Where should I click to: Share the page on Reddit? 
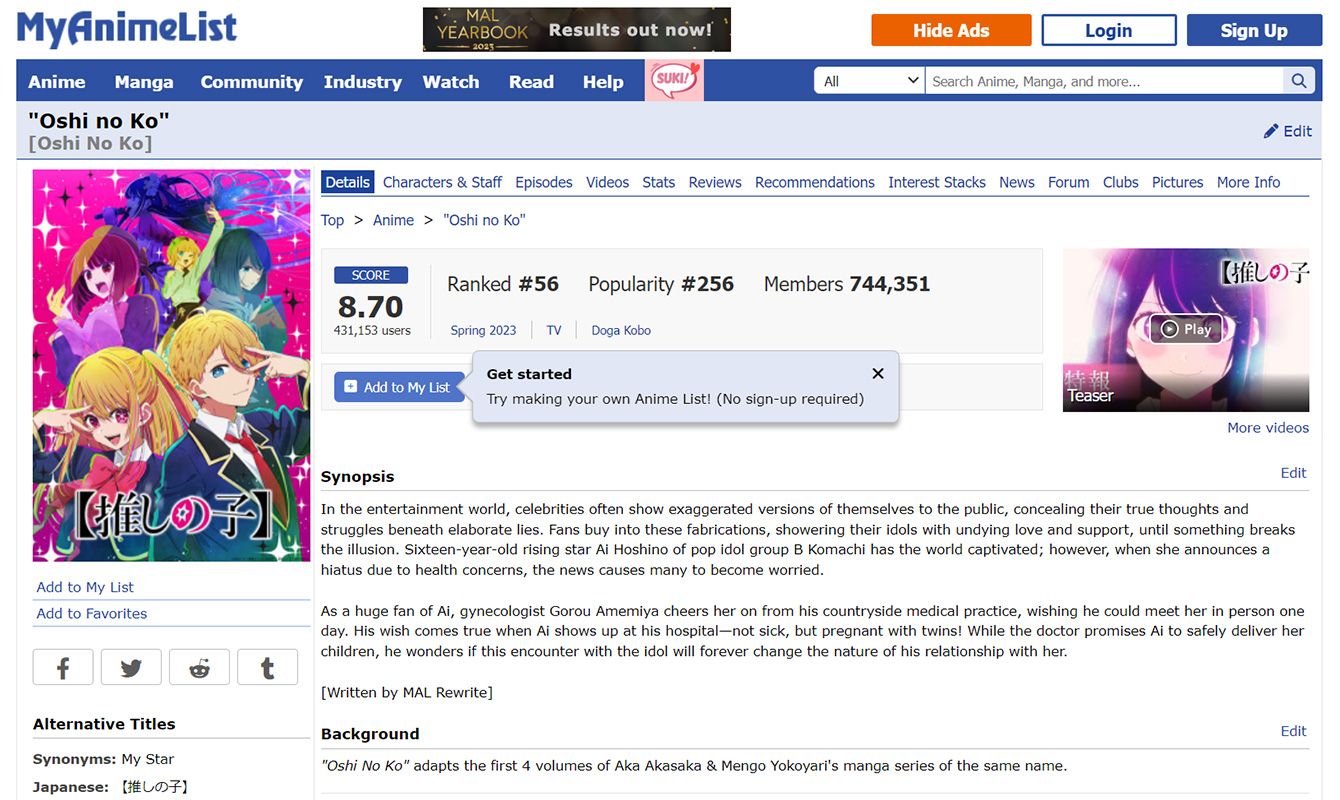coord(199,667)
